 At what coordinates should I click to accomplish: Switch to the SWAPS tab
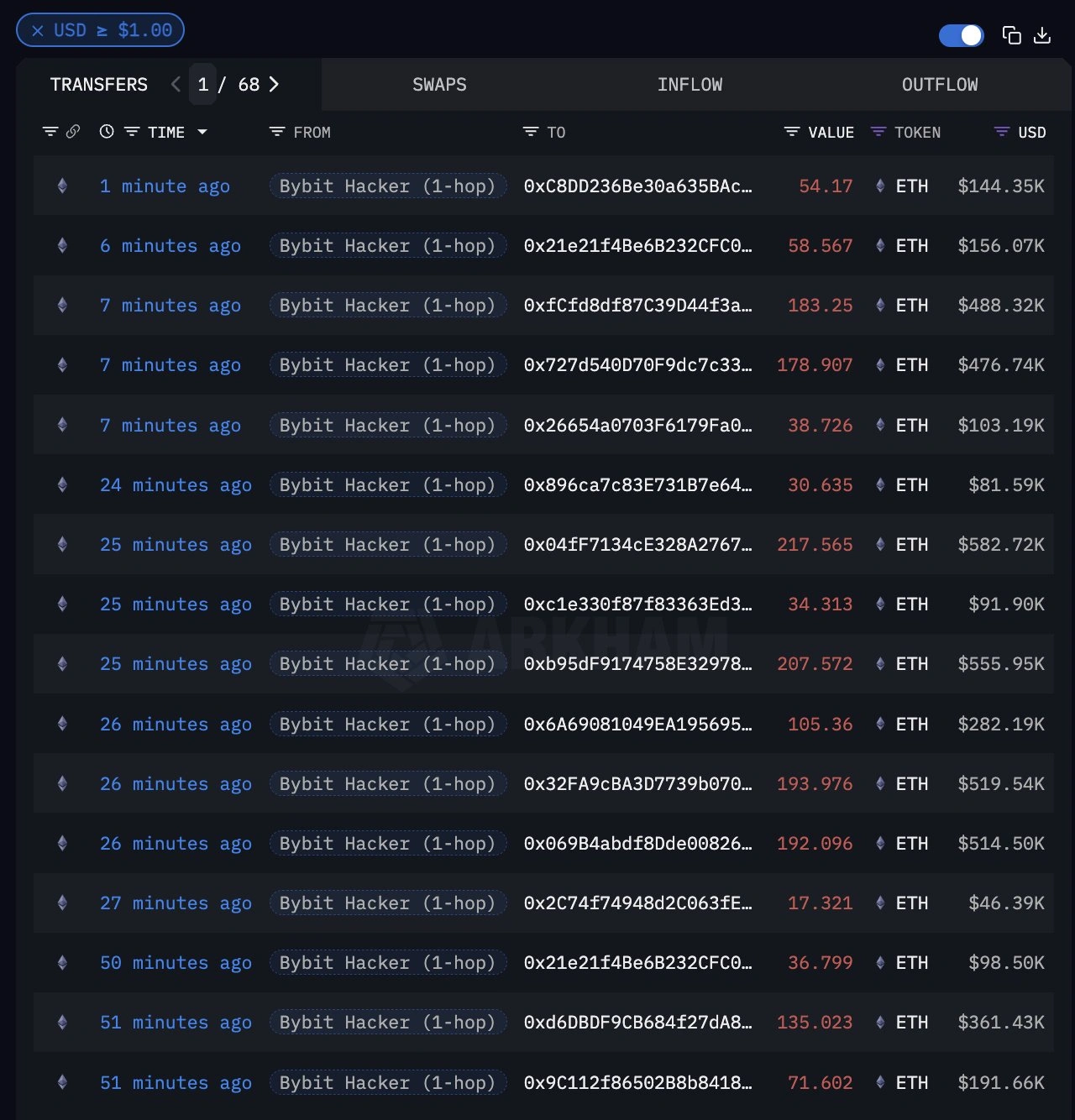[x=439, y=84]
